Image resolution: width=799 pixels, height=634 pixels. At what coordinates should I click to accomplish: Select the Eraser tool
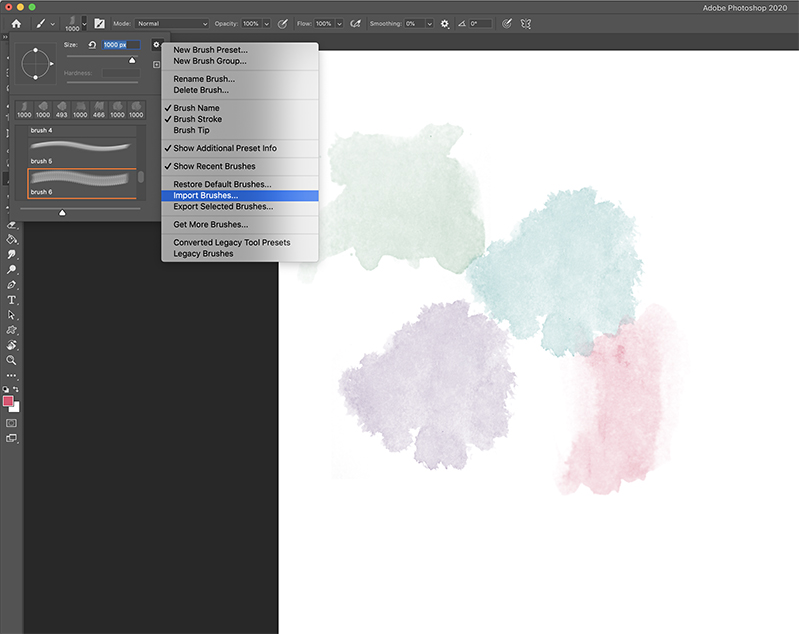click(x=12, y=225)
